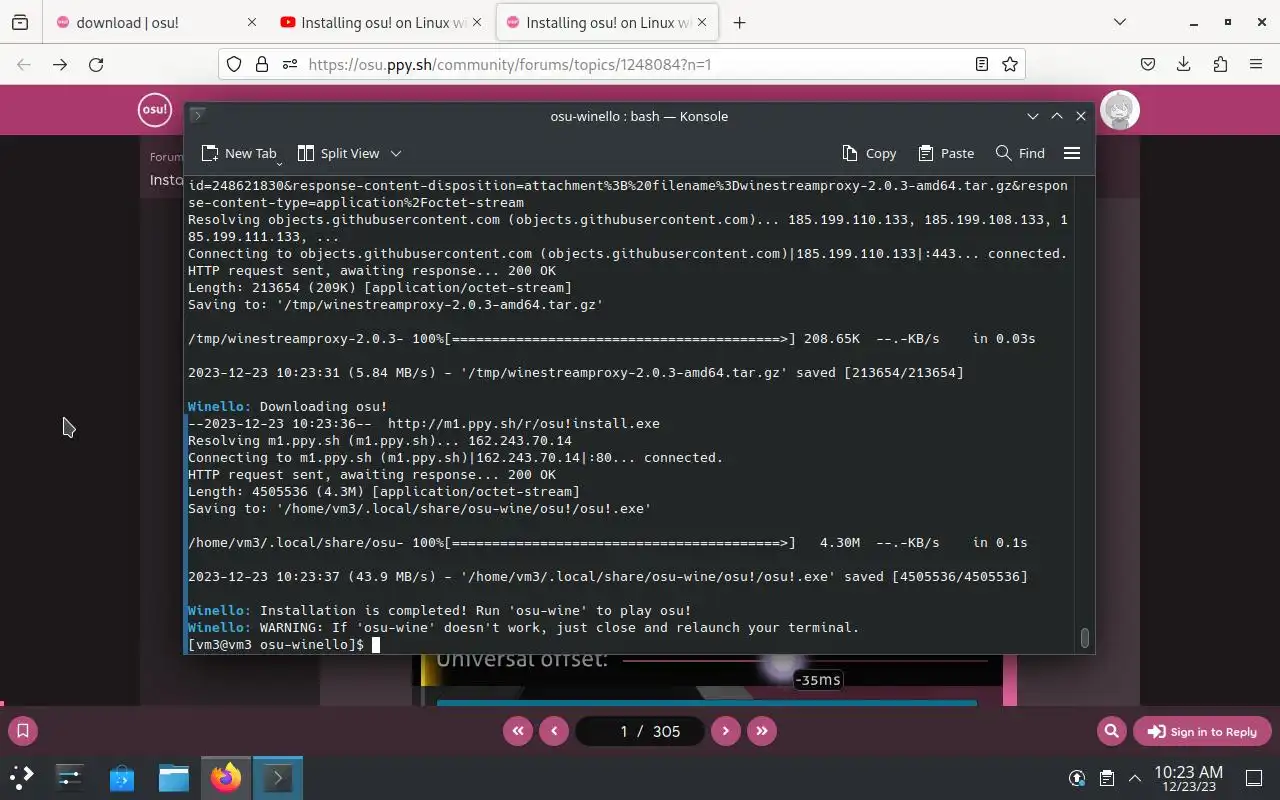1280x800 pixels.
Task: Open Firefox downloads panel
Action: 1184,64
